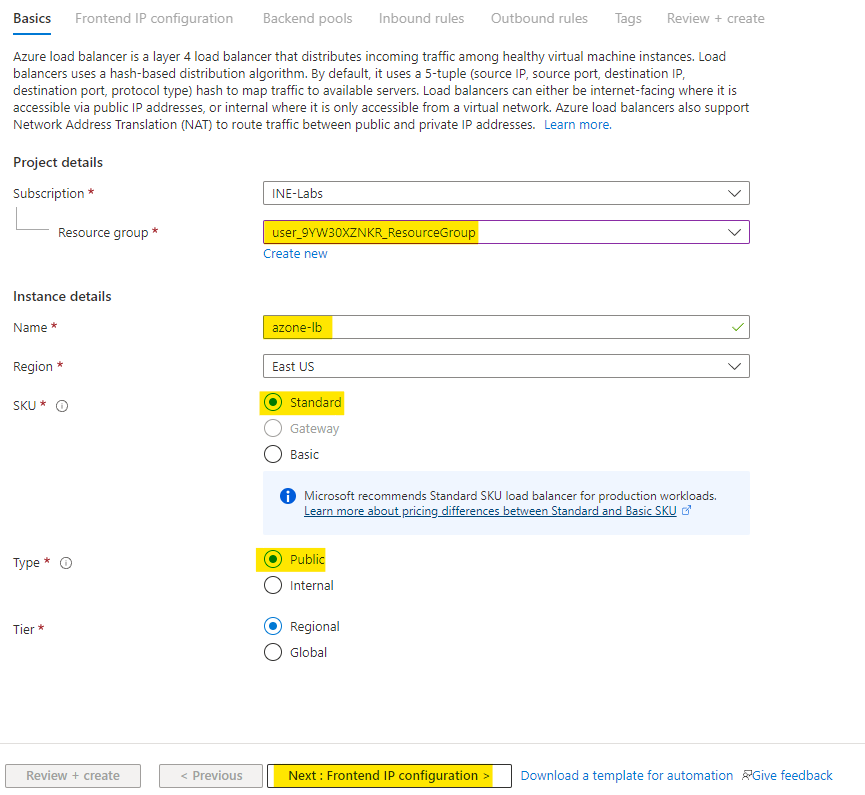
Task: Open the Region dropdown showing East US
Action: (505, 366)
